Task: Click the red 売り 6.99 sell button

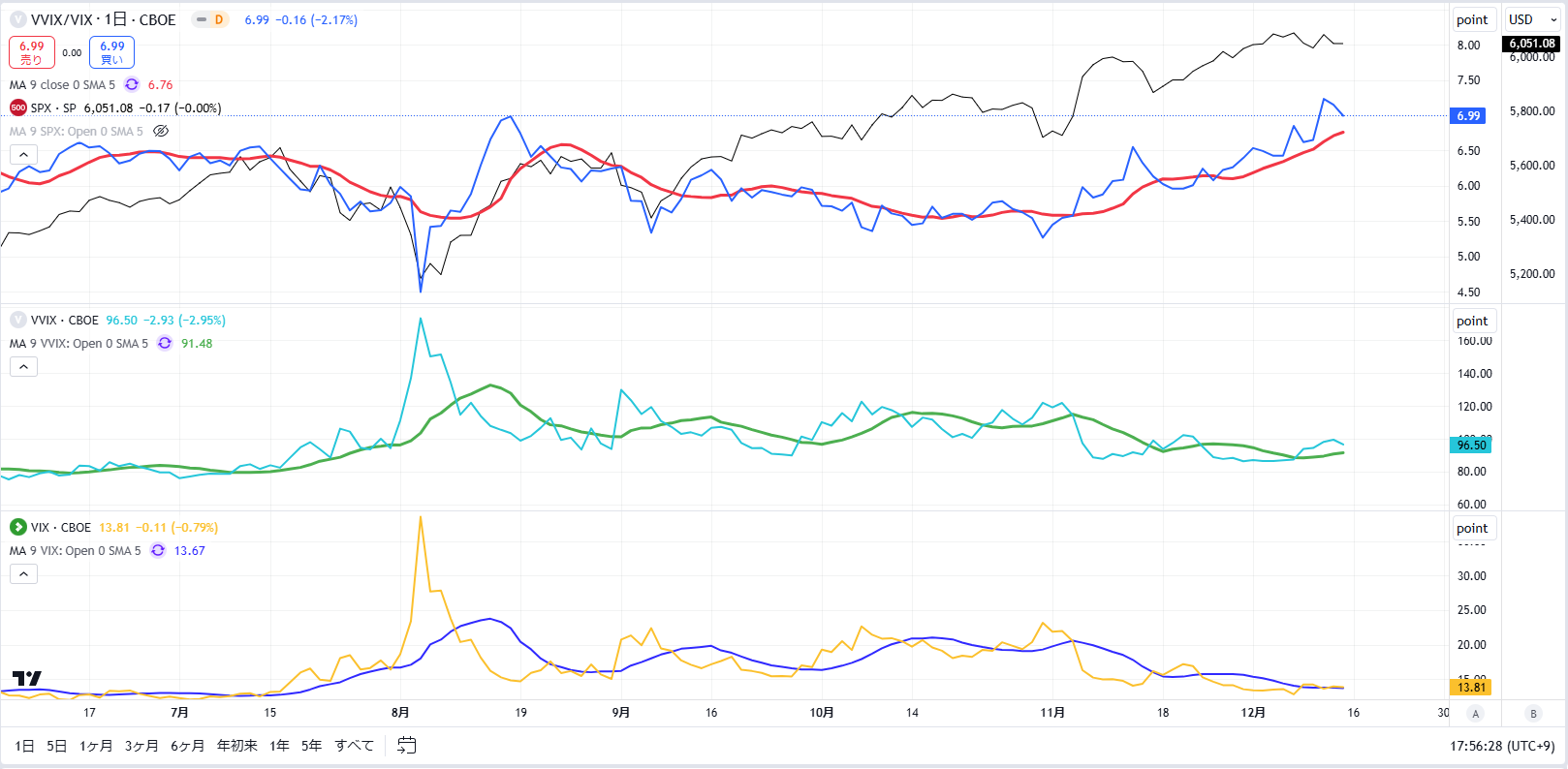Action: click(32, 52)
